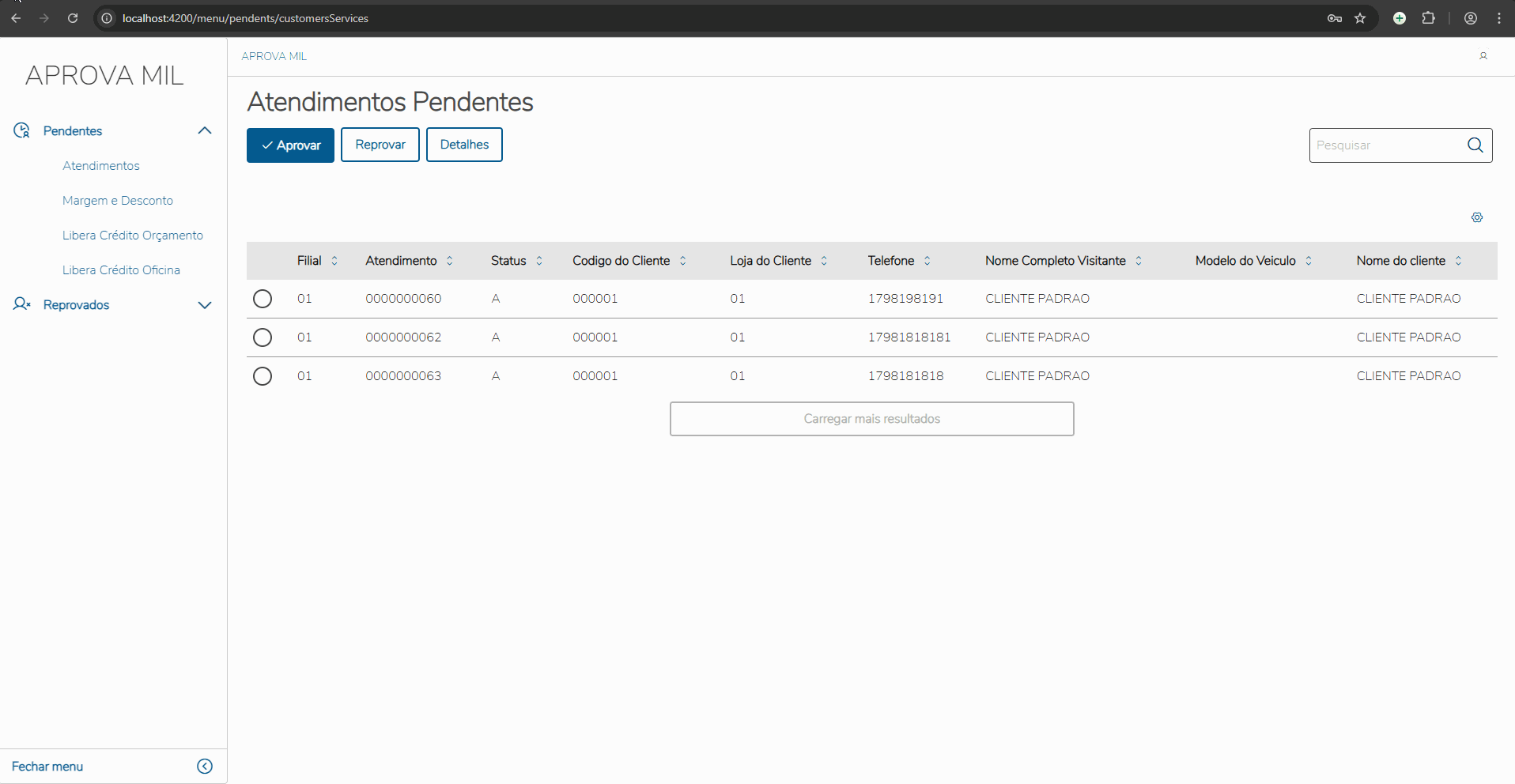This screenshot has height=784, width=1515.
Task: Expand the Reprovados menu section
Action: (x=204, y=305)
